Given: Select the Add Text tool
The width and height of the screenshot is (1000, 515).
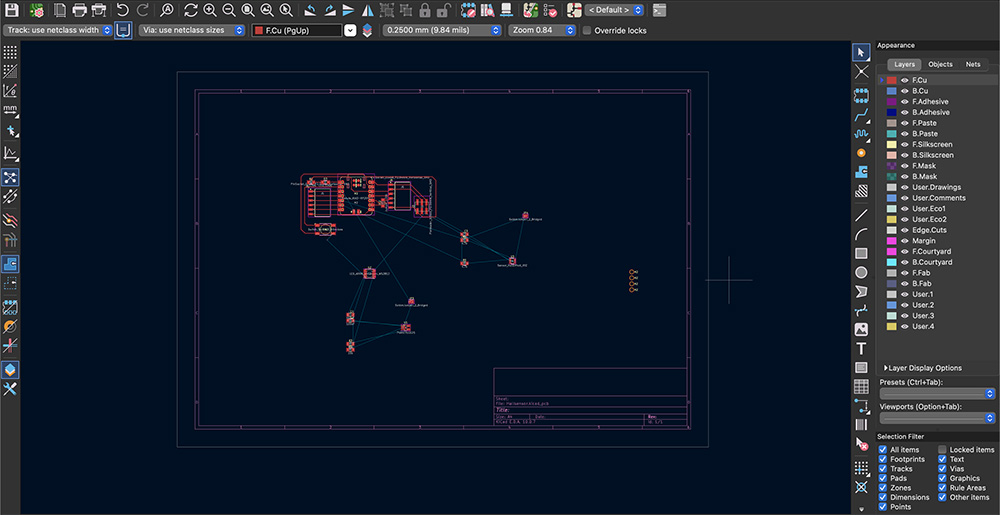Looking at the screenshot, I should (x=862, y=349).
